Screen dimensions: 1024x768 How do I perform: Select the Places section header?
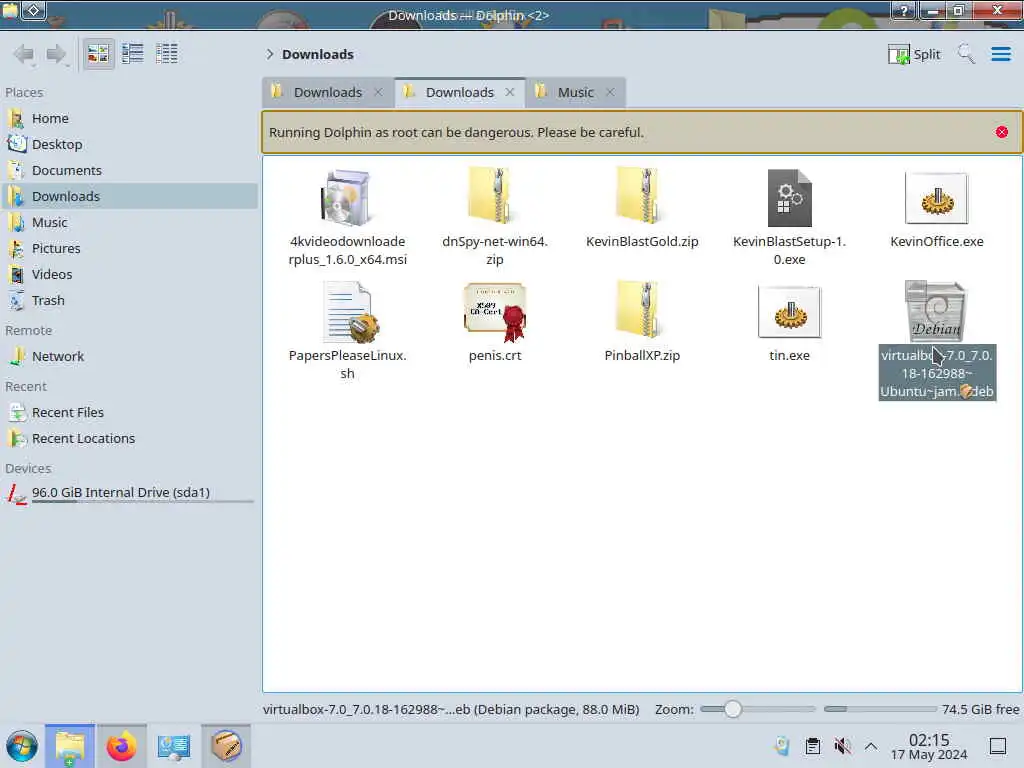click(x=24, y=92)
